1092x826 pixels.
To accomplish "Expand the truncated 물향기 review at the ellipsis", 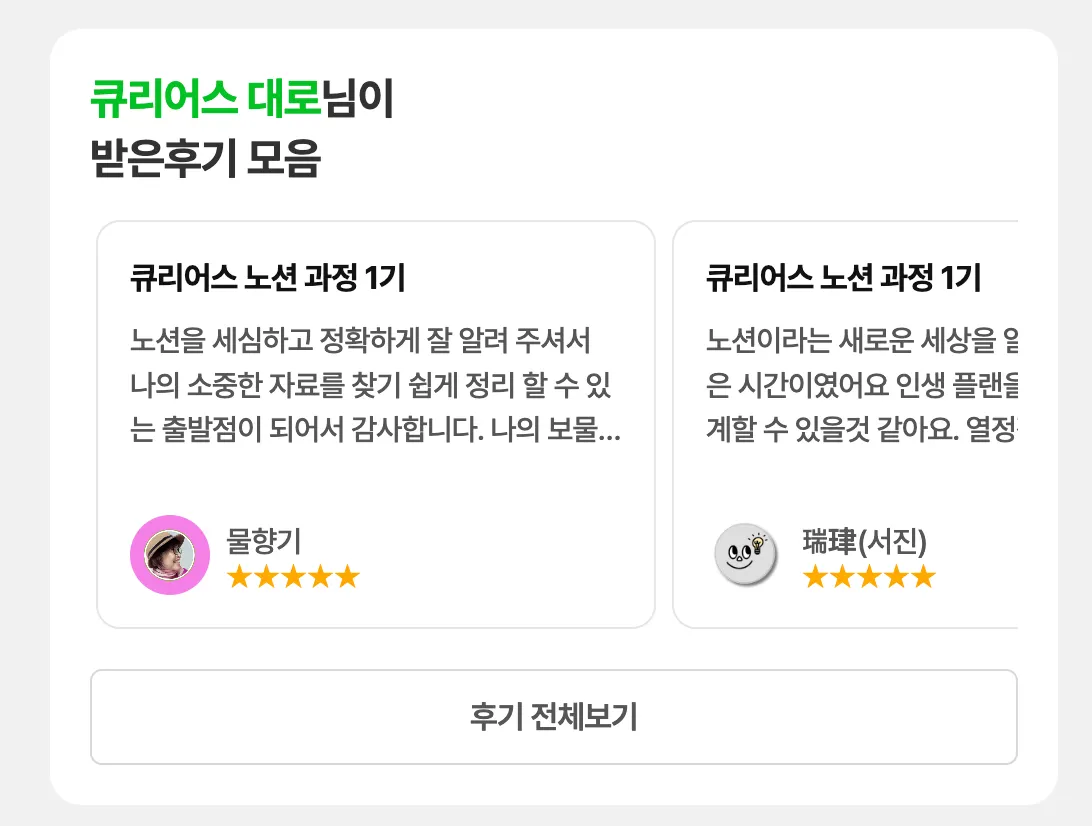I will tap(610, 430).
